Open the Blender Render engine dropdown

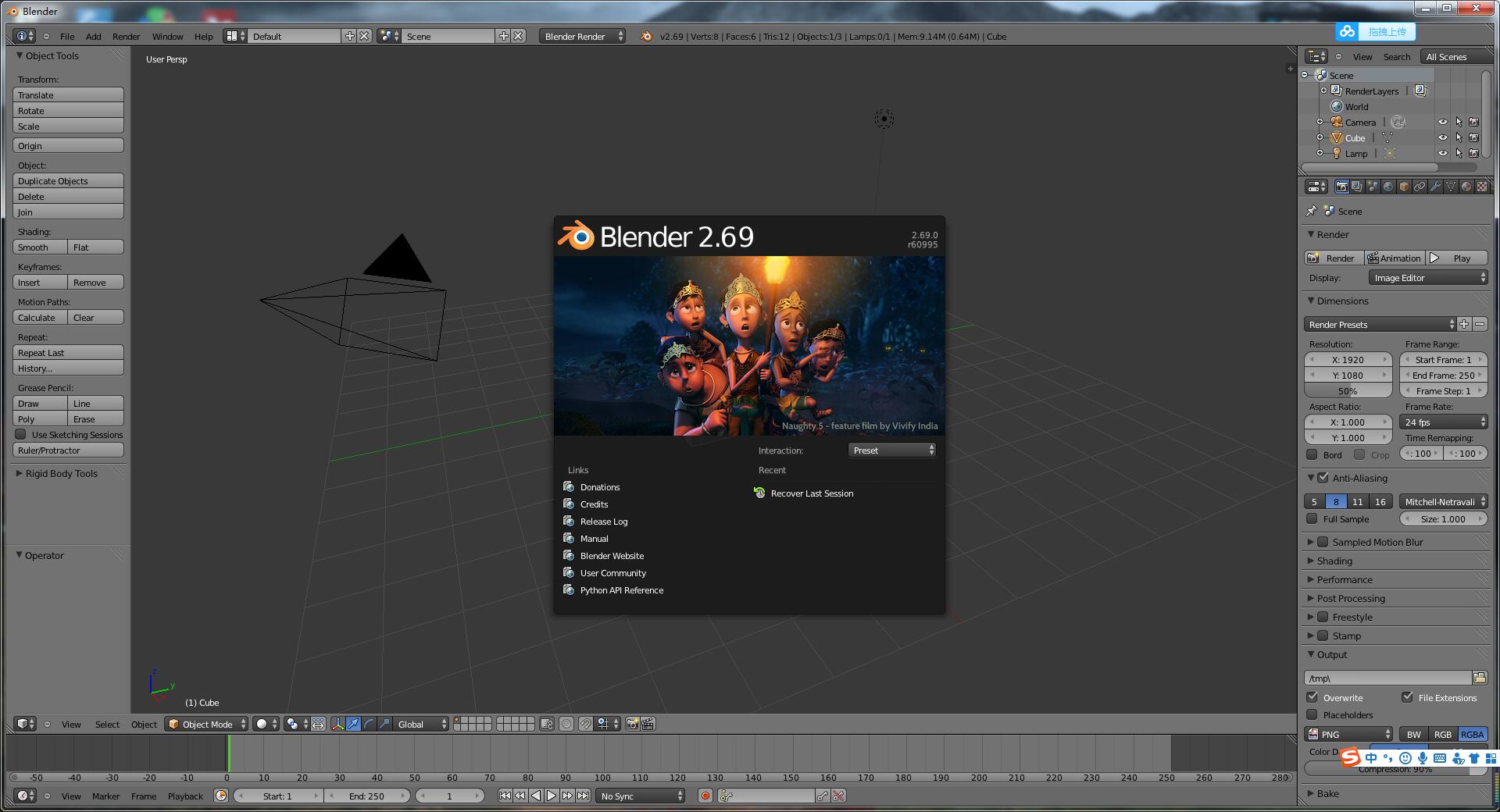click(x=582, y=37)
